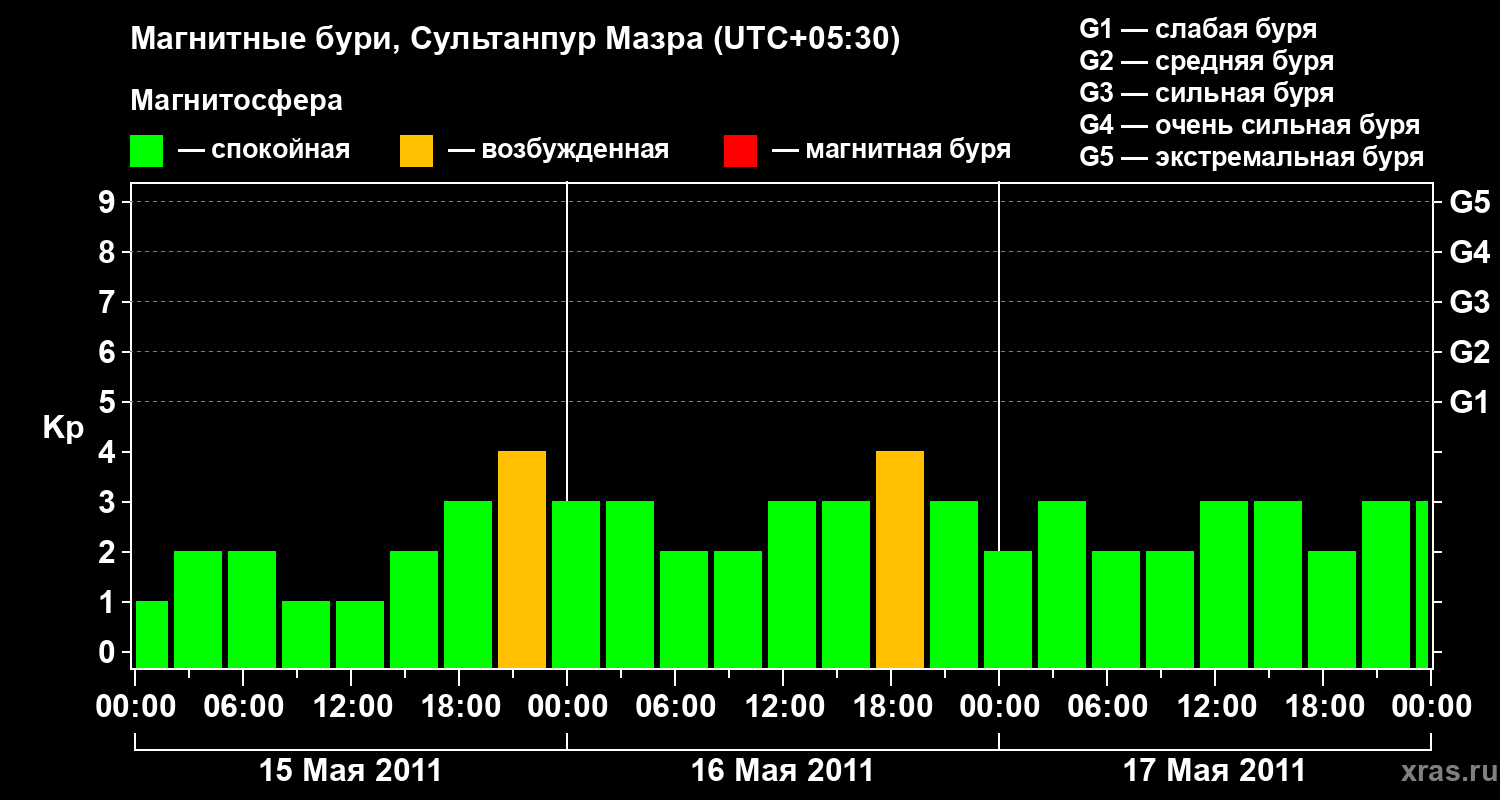Click the 'Kp' axis title
The width and height of the screenshot is (1500, 800).
[63, 428]
